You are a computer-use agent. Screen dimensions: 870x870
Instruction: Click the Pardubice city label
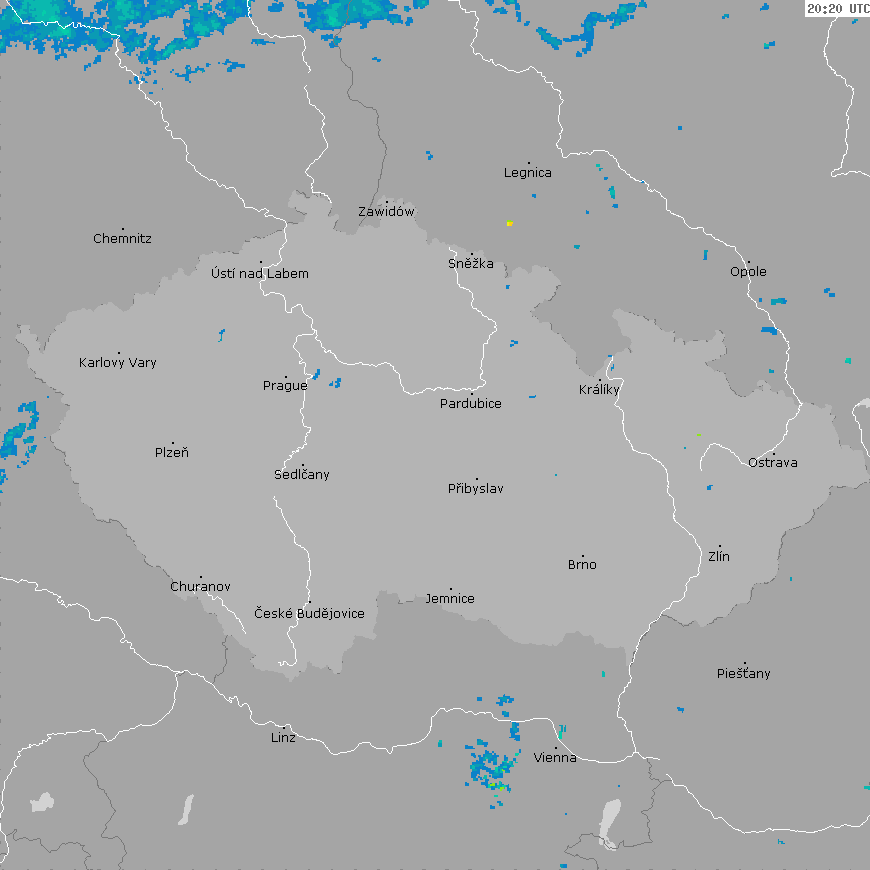coord(471,404)
